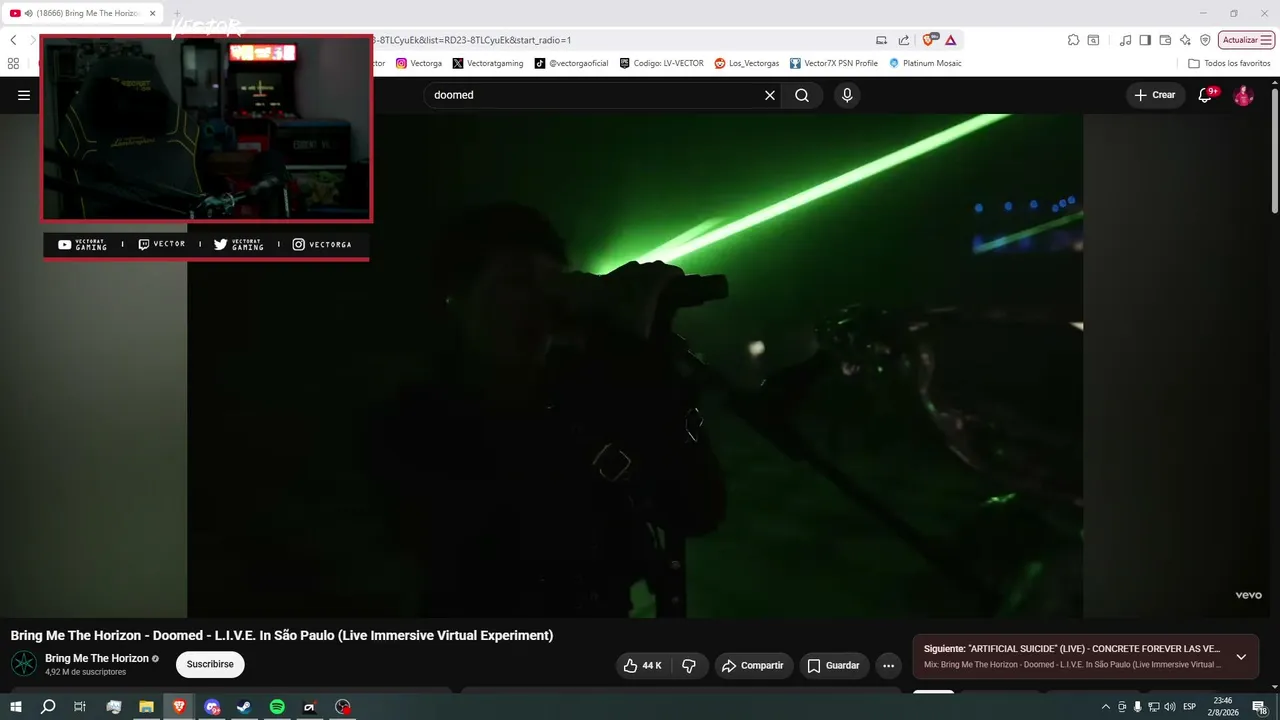
Task: Open the browser extensions puzzle icon
Action: [1073, 40]
